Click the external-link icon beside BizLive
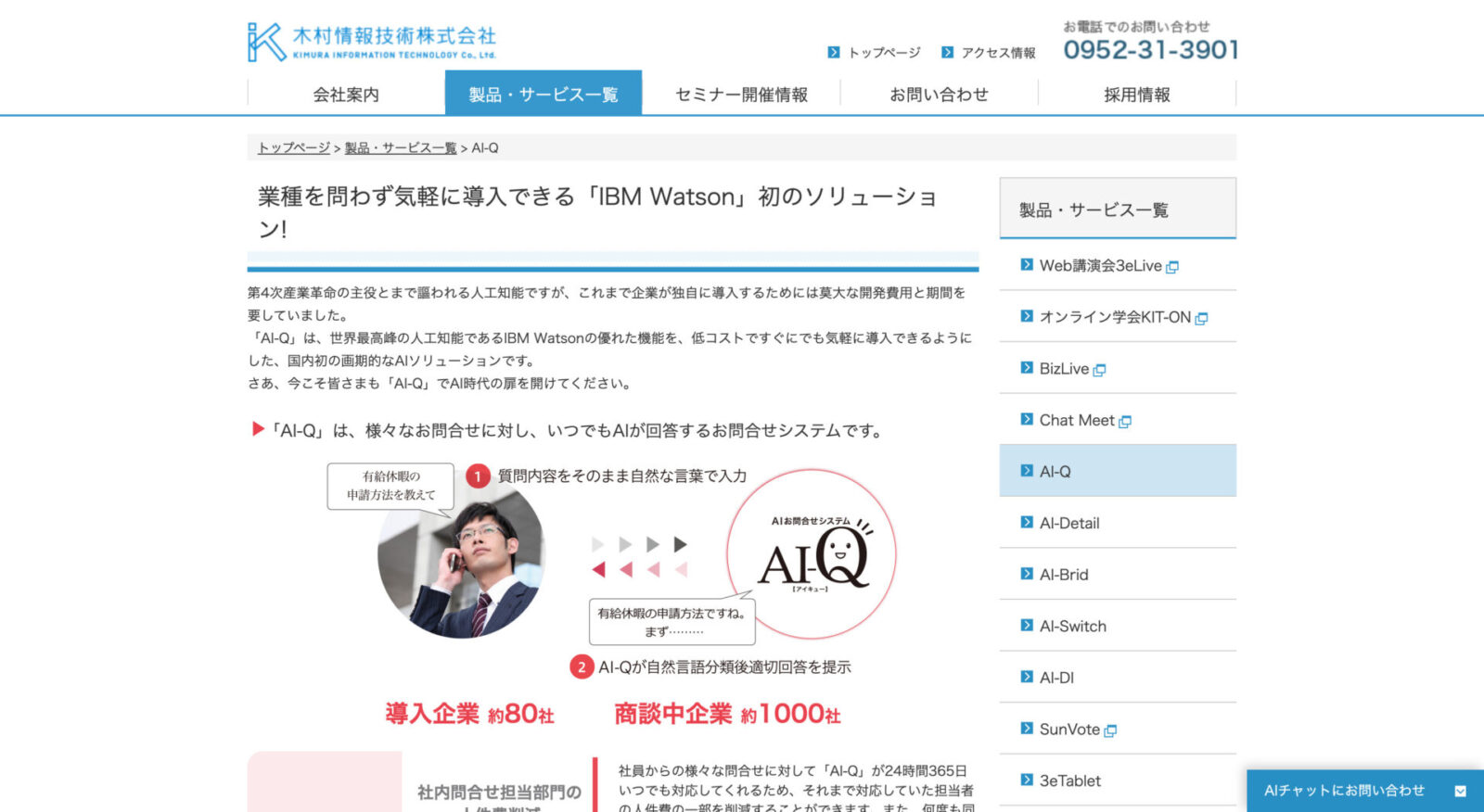1484x812 pixels. pos(1099,370)
